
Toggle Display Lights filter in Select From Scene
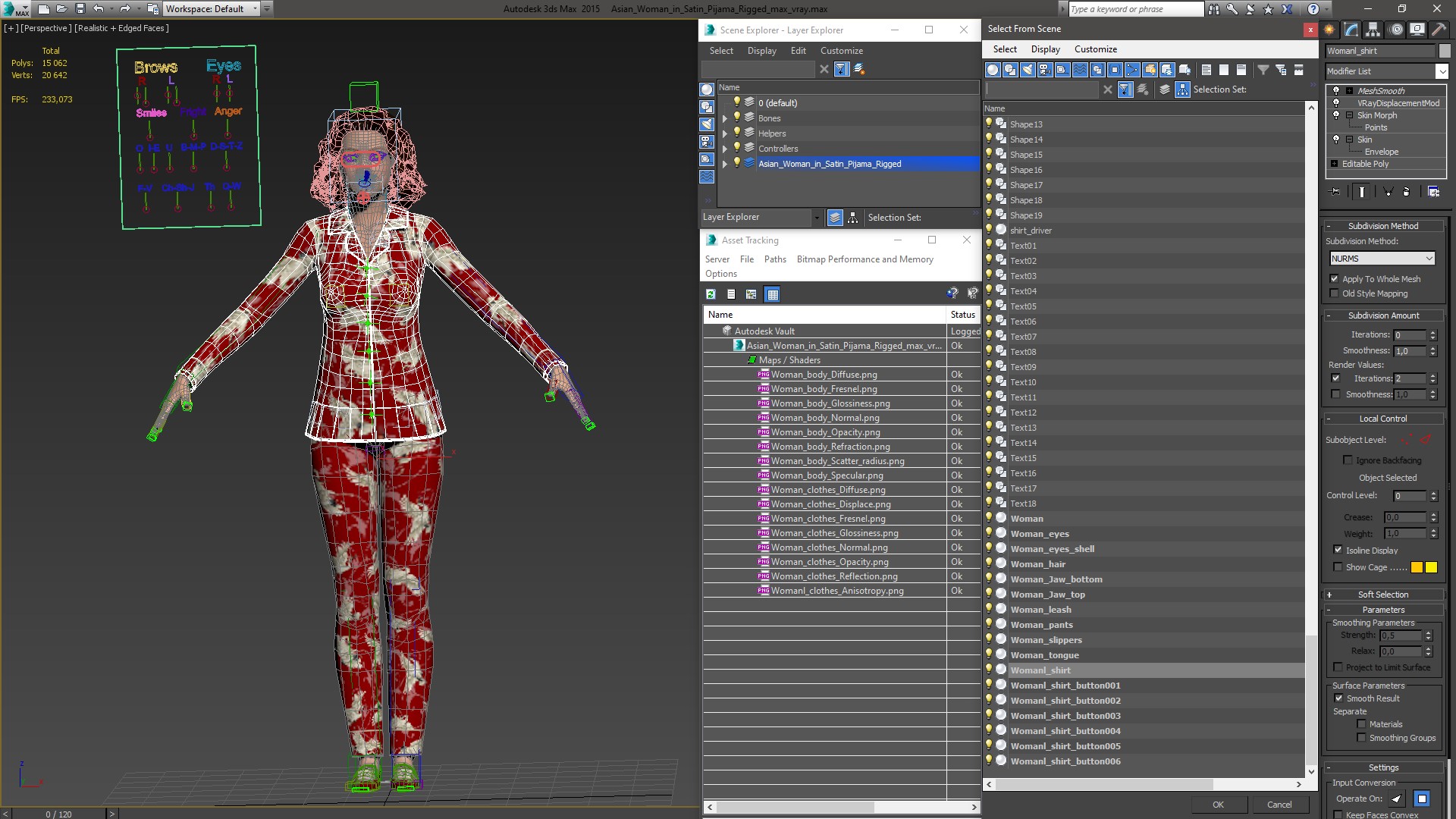tap(1028, 70)
